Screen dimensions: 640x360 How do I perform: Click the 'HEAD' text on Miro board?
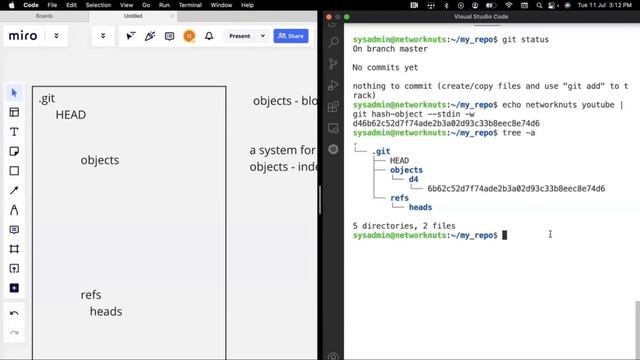pyautogui.click(x=71, y=115)
